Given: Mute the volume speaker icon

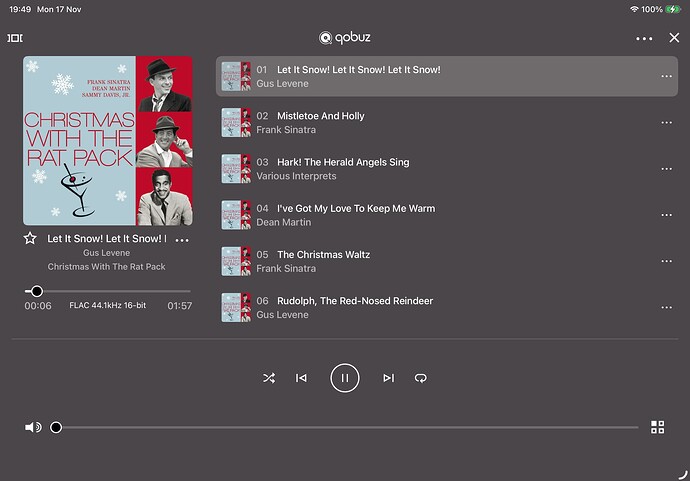Looking at the screenshot, I should pos(33,427).
